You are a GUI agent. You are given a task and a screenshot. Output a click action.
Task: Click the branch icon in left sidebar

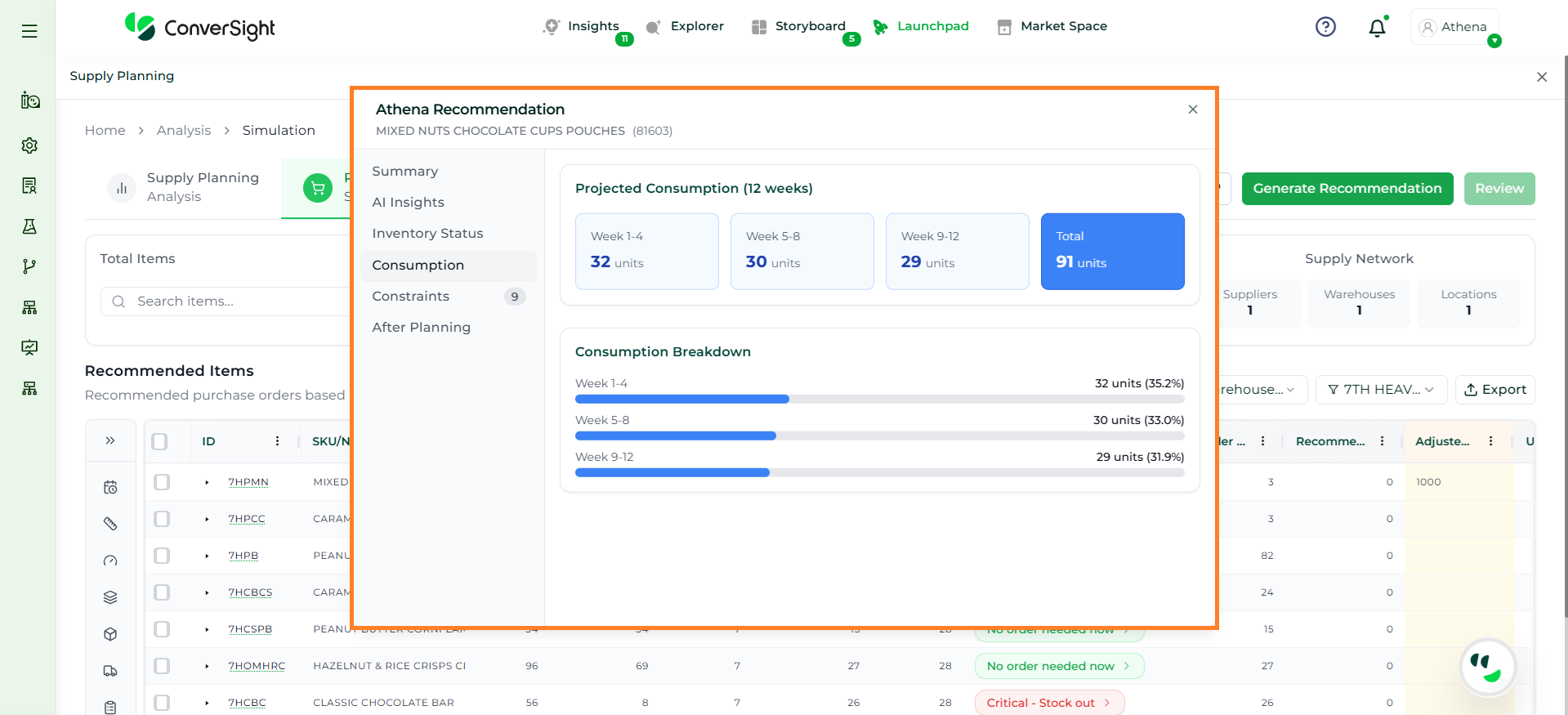pos(29,266)
